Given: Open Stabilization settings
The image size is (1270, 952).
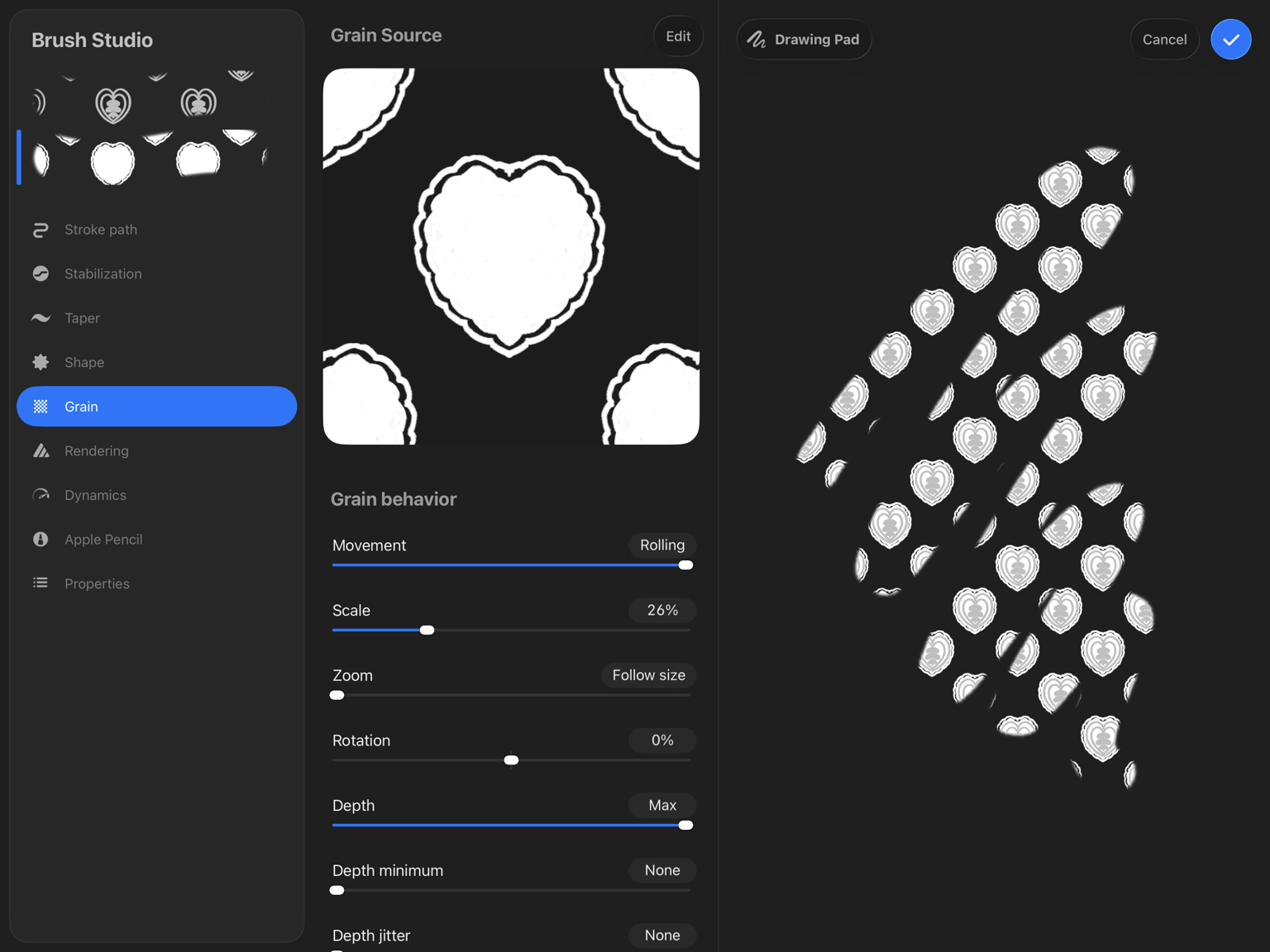Looking at the screenshot, I should point(157,274).
